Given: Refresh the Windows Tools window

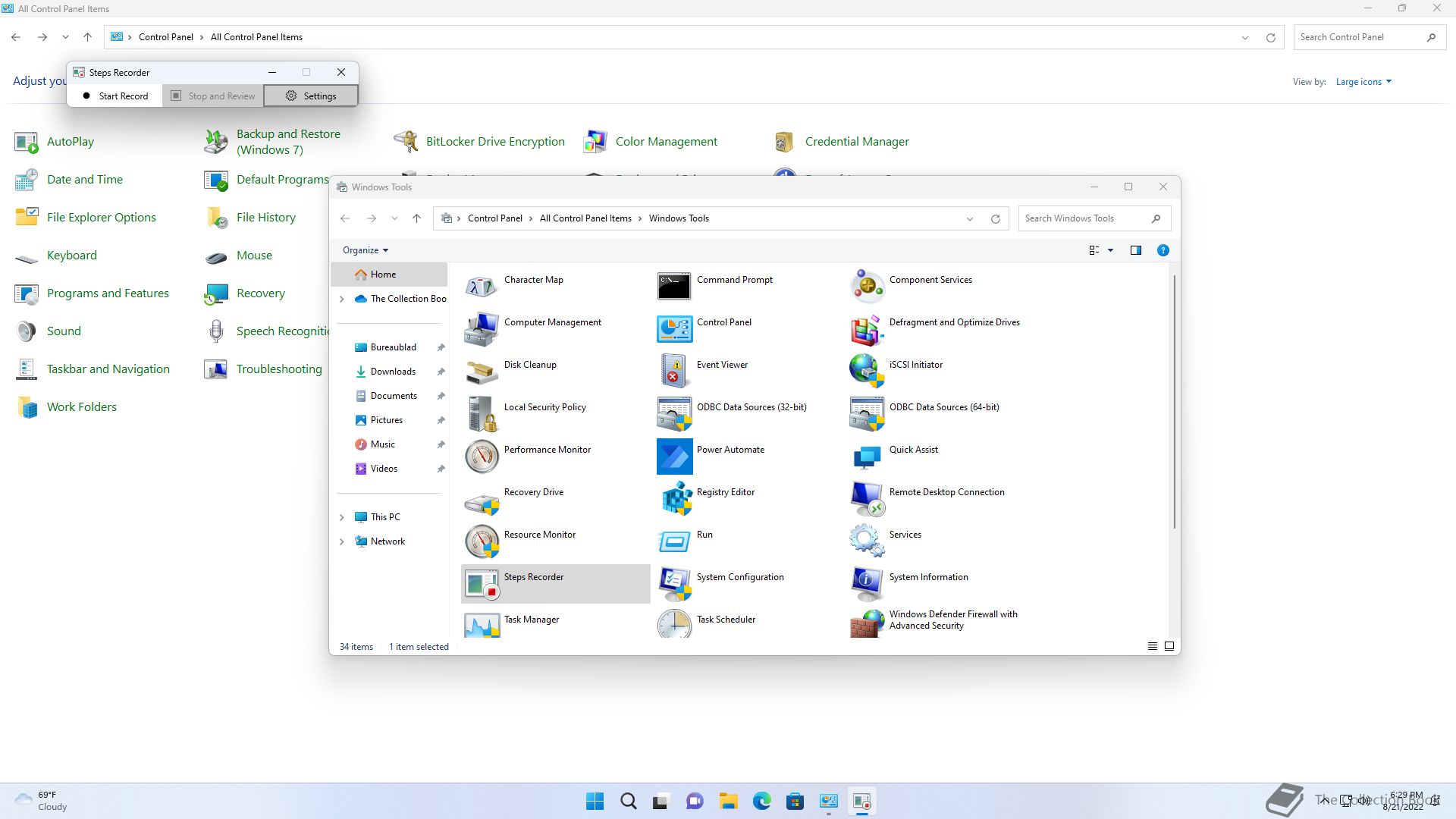Looking at the screenshot, I should pos(995,219).
